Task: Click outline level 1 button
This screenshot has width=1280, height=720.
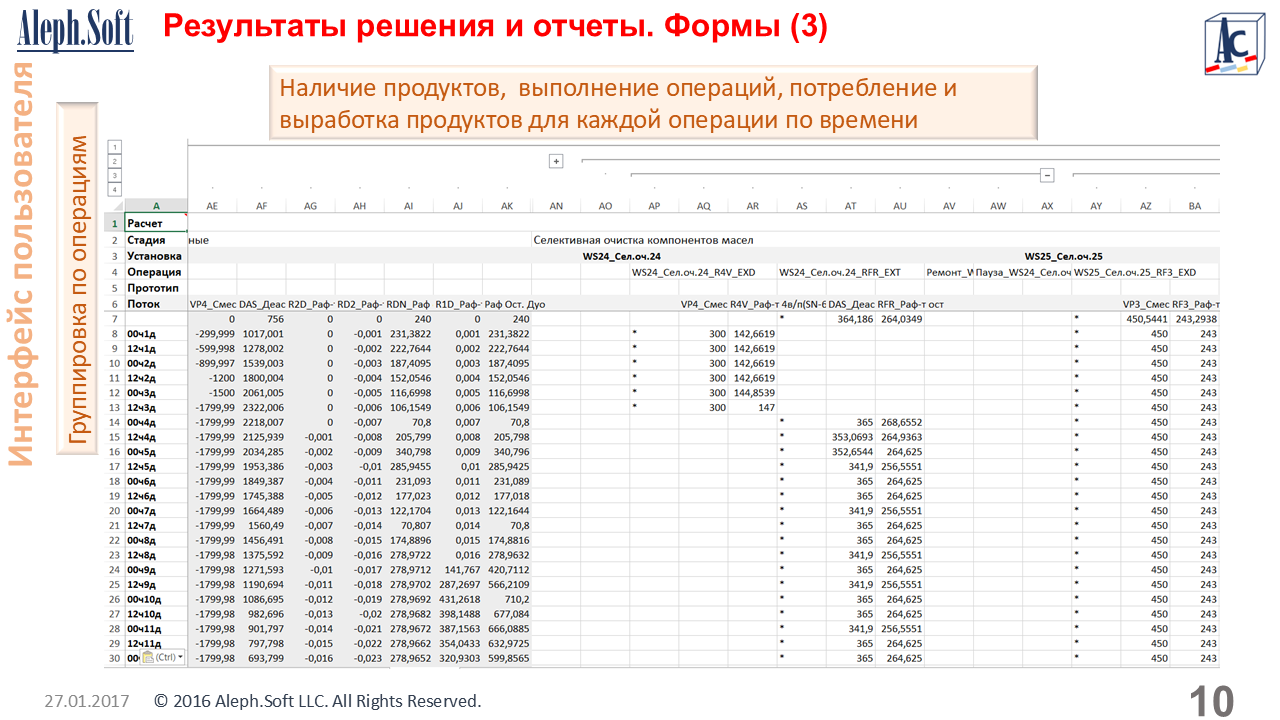Action: (114, 147)
